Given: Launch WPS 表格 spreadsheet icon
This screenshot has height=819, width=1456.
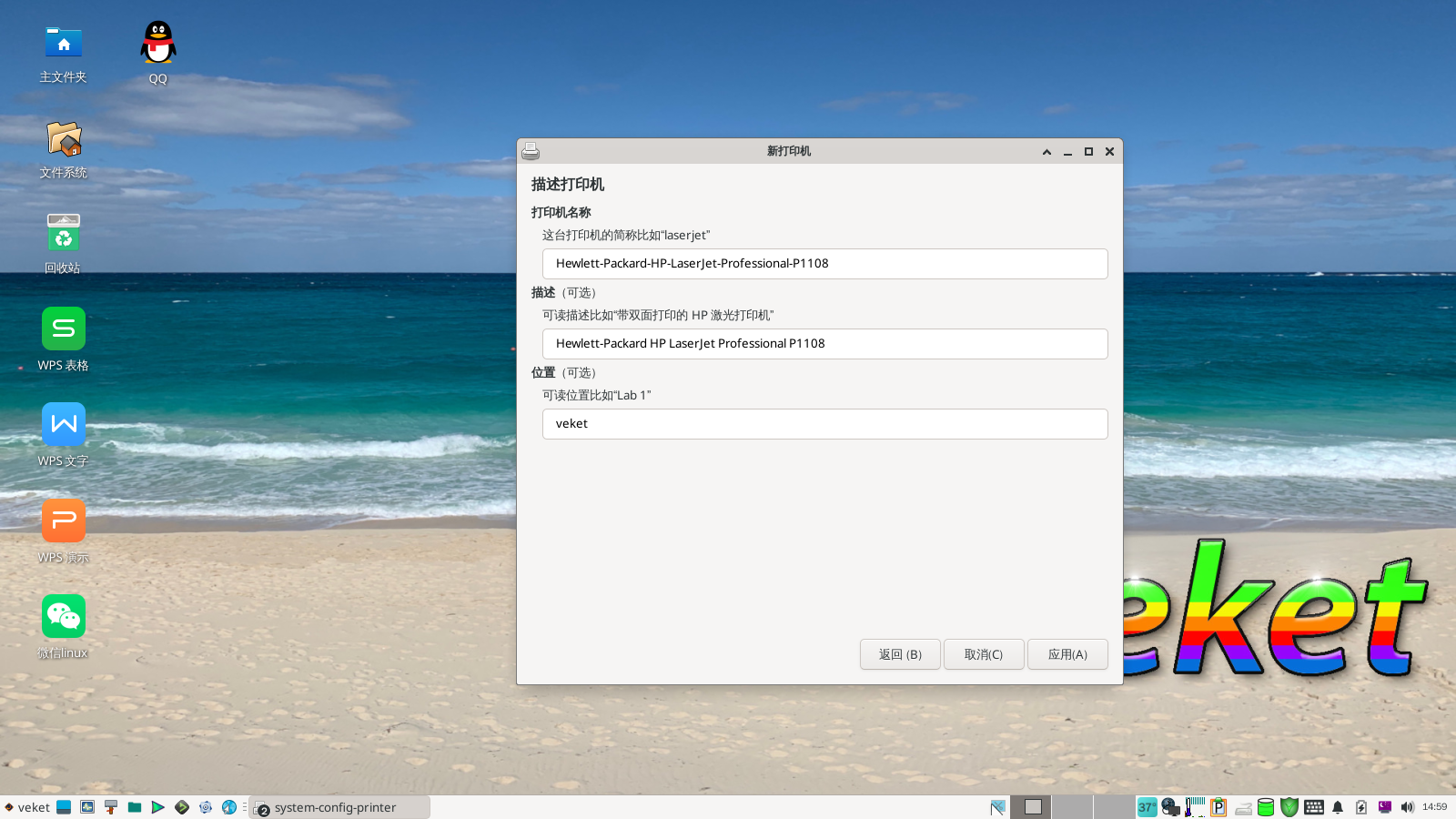Looking at the screenshot, I should tap(64, 329).
